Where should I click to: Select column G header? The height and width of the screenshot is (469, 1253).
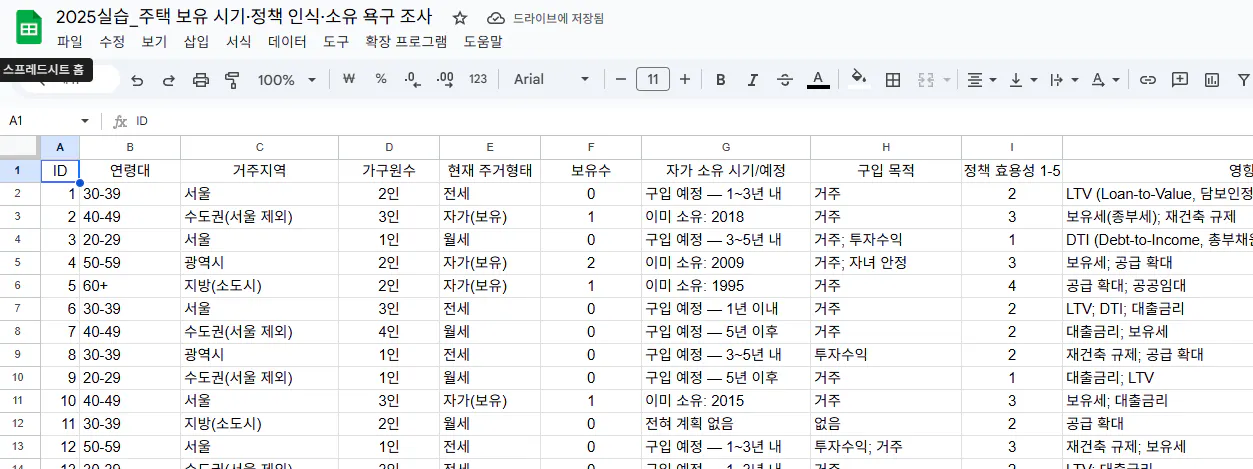726,147
